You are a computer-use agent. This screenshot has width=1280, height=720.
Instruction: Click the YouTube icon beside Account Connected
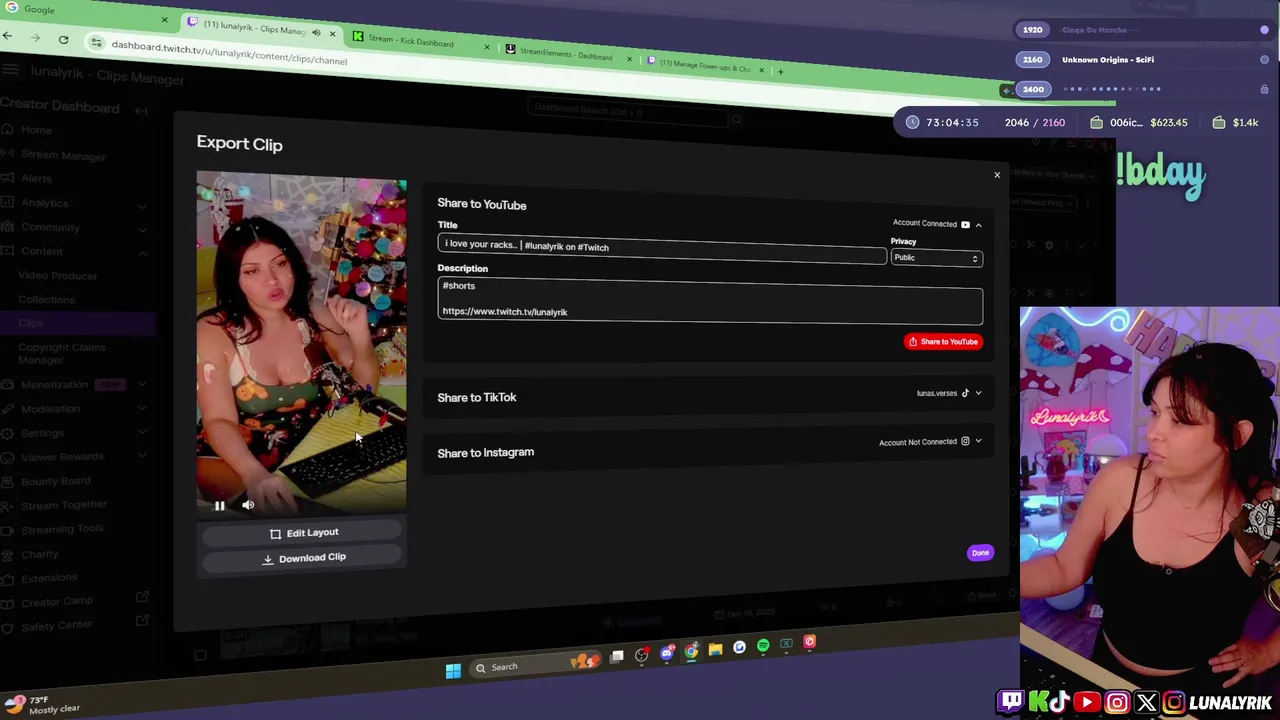965,224
